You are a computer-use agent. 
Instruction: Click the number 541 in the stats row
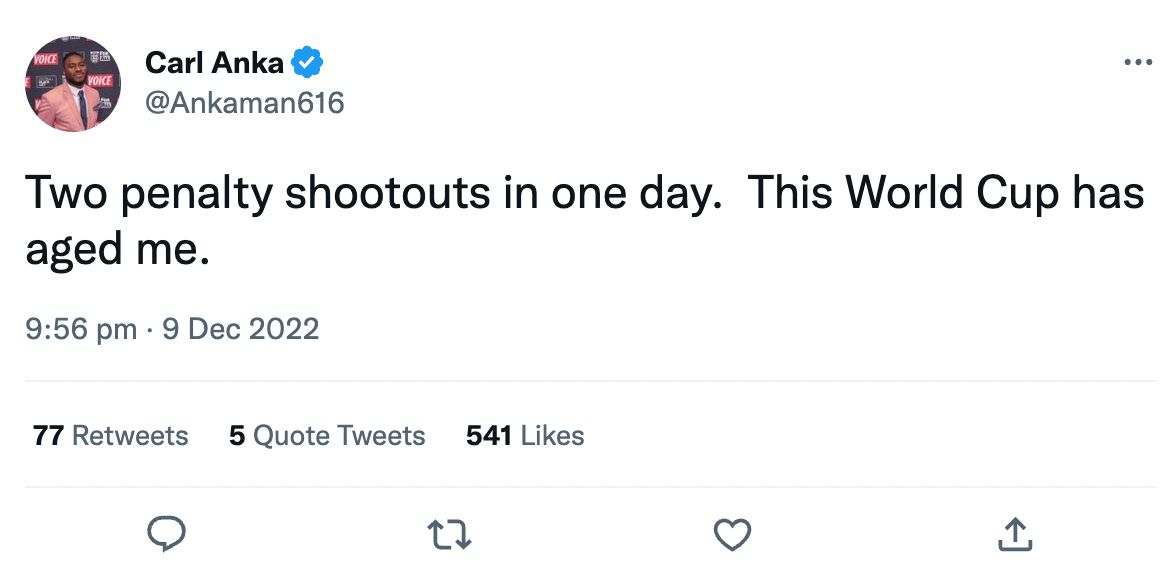tap(489, 436)
